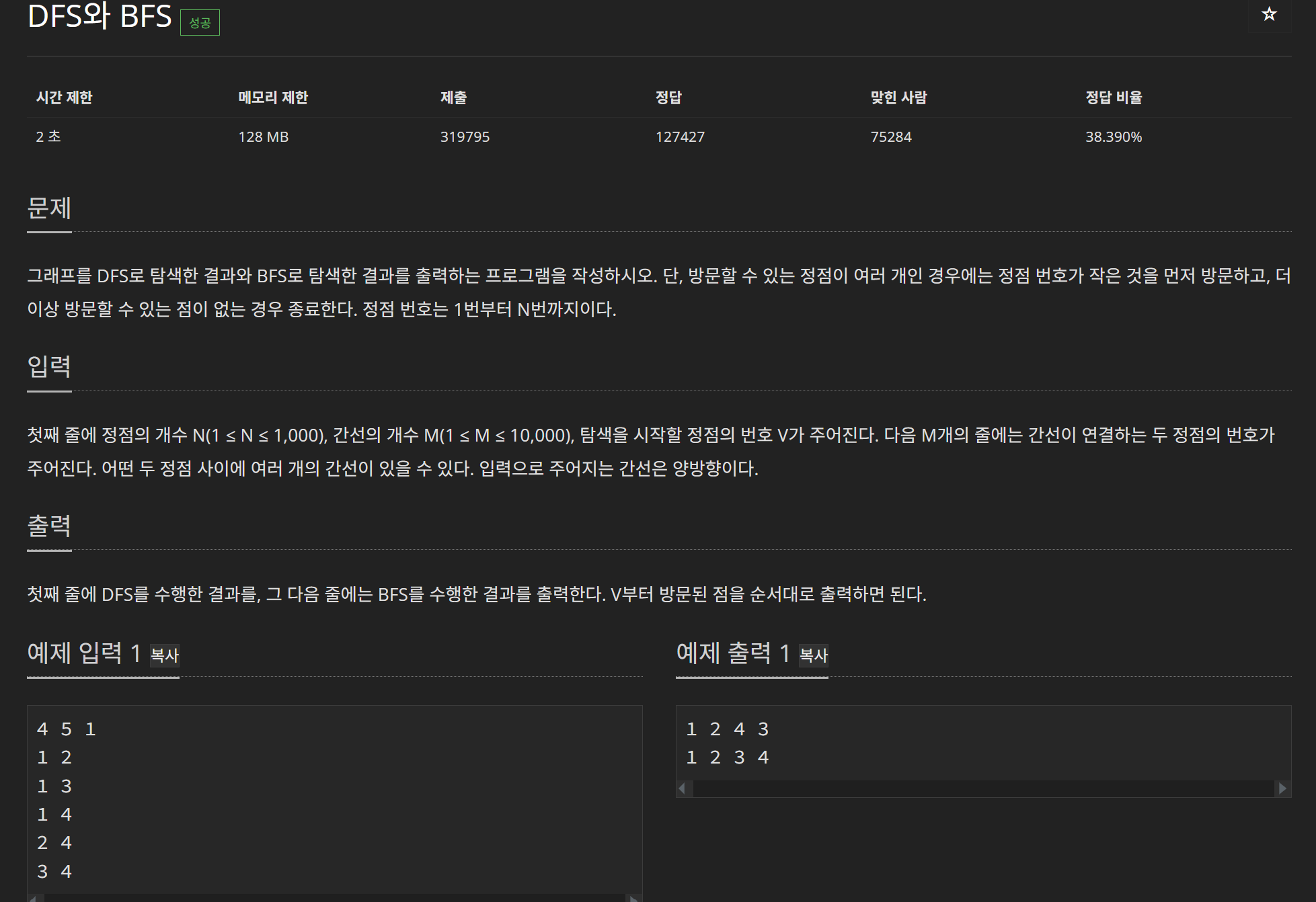Select the 문제 section heading
This screenshot has width=1316, height=902.
click(x=49, y=208)
